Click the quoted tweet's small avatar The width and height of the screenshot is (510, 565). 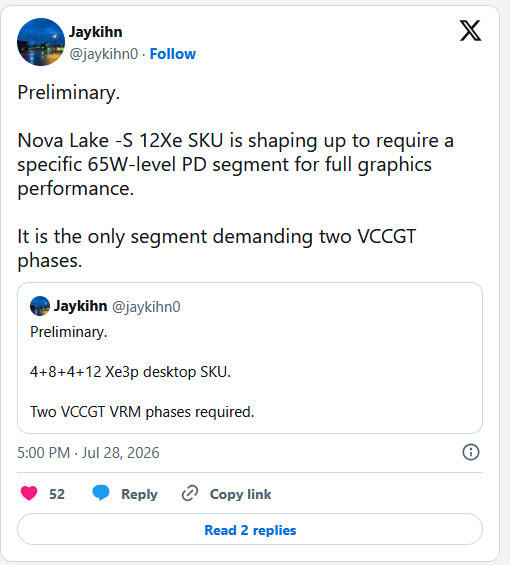pyautogui.click(x=40, y=306)
